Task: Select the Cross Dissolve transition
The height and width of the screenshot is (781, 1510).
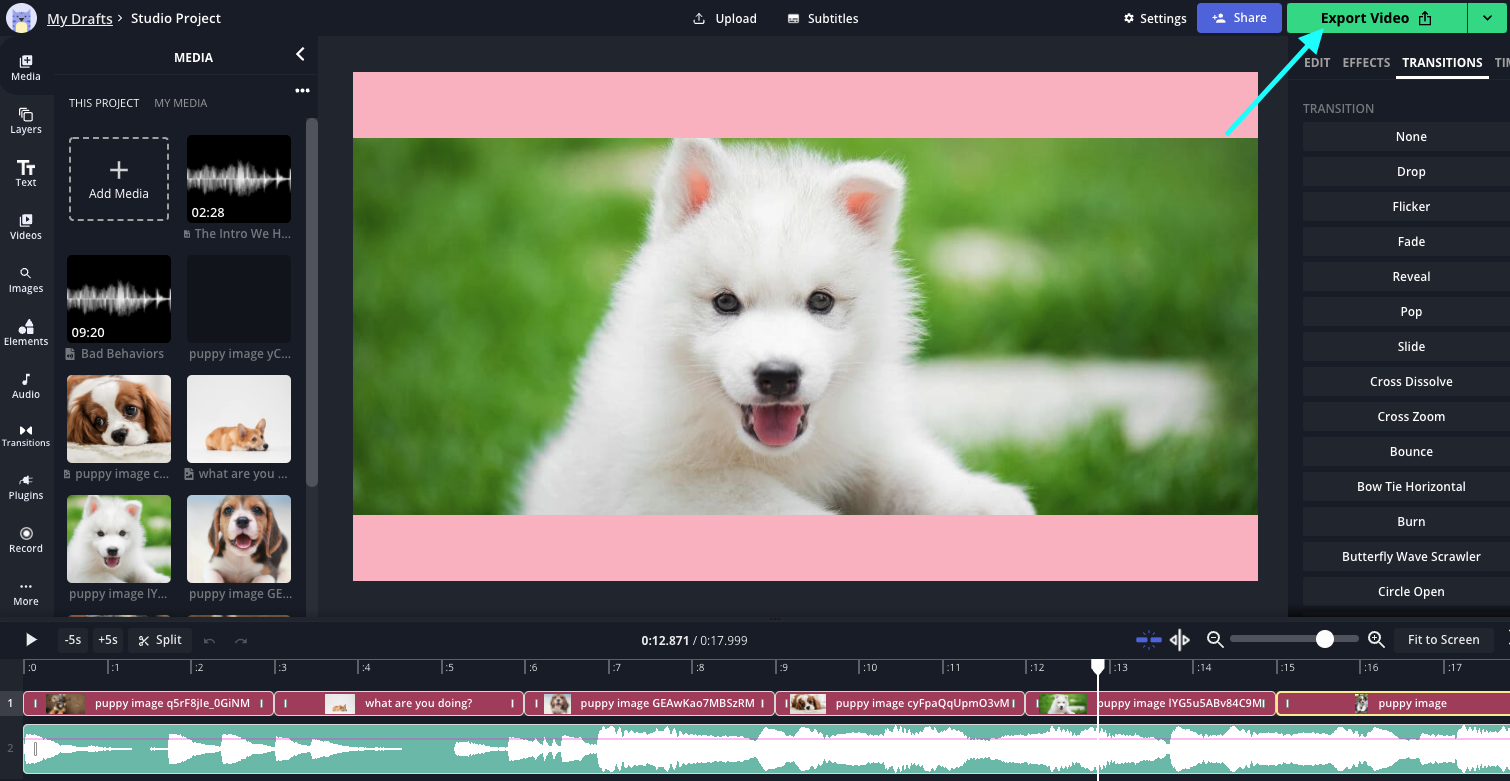Action: coord(1410,382)
